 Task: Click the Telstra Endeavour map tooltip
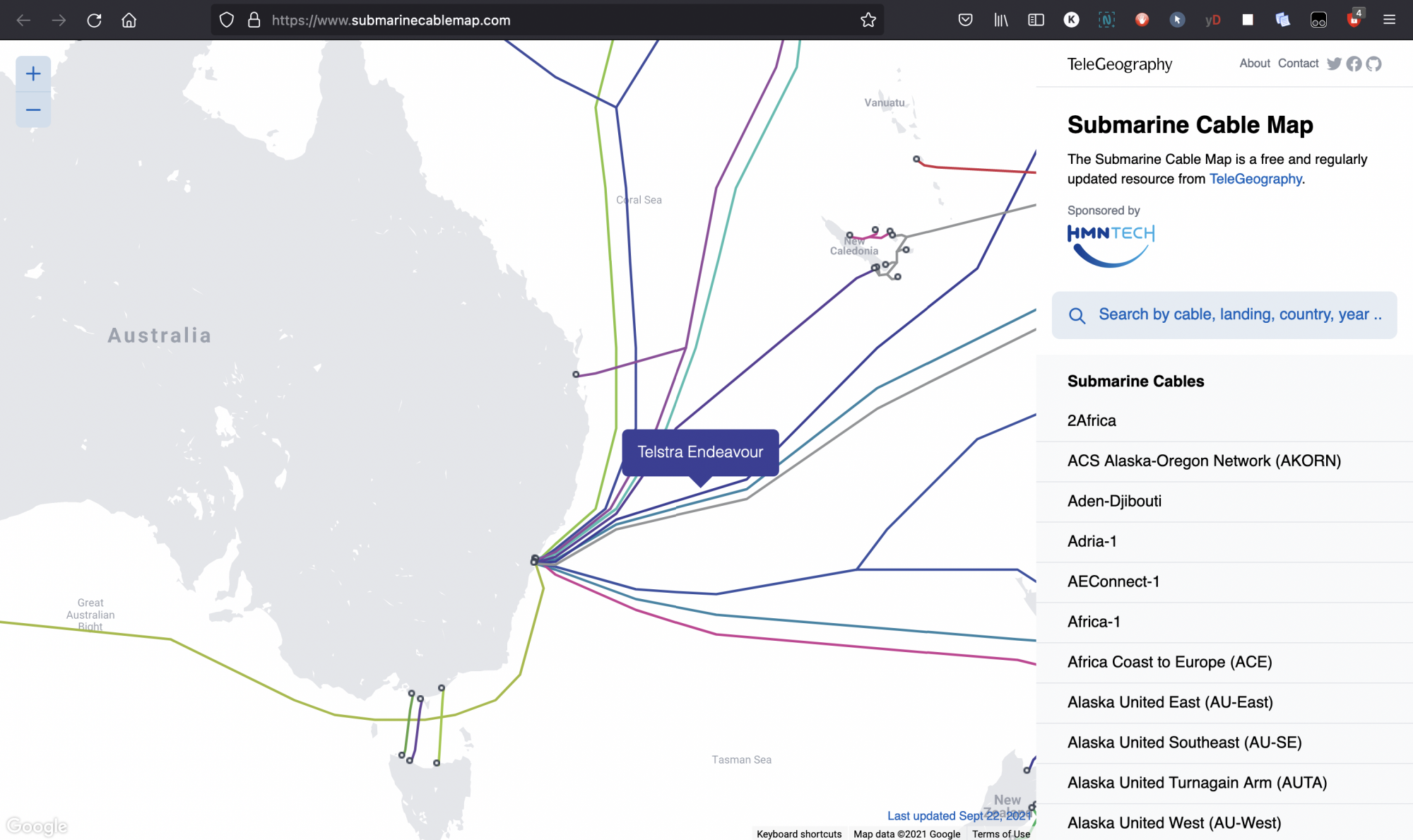point(700,452)
